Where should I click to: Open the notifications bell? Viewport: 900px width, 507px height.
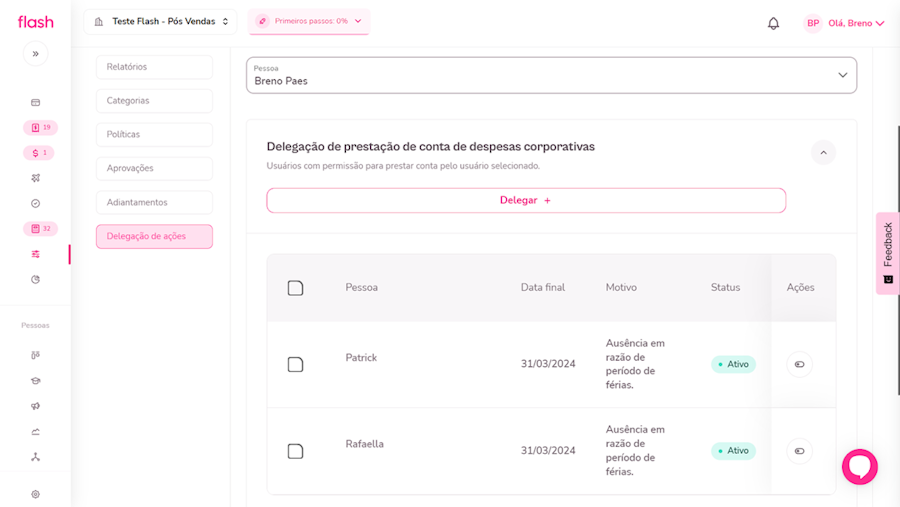point(774,24)
